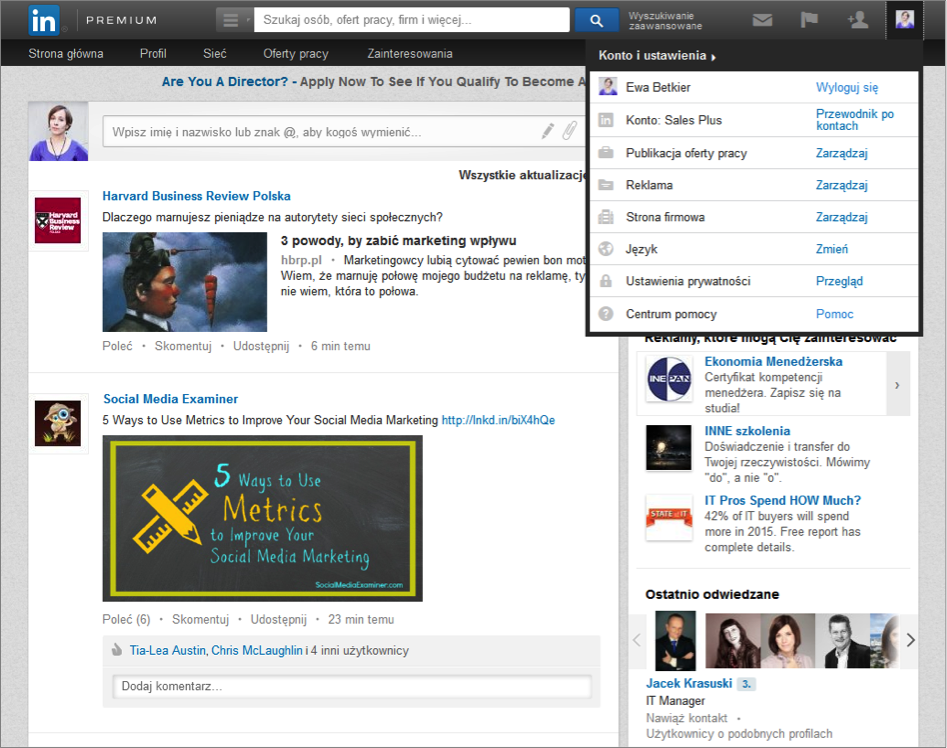Click the profile photo beside the update box
This screenshot has width=947, height=748.
[59, 131]
